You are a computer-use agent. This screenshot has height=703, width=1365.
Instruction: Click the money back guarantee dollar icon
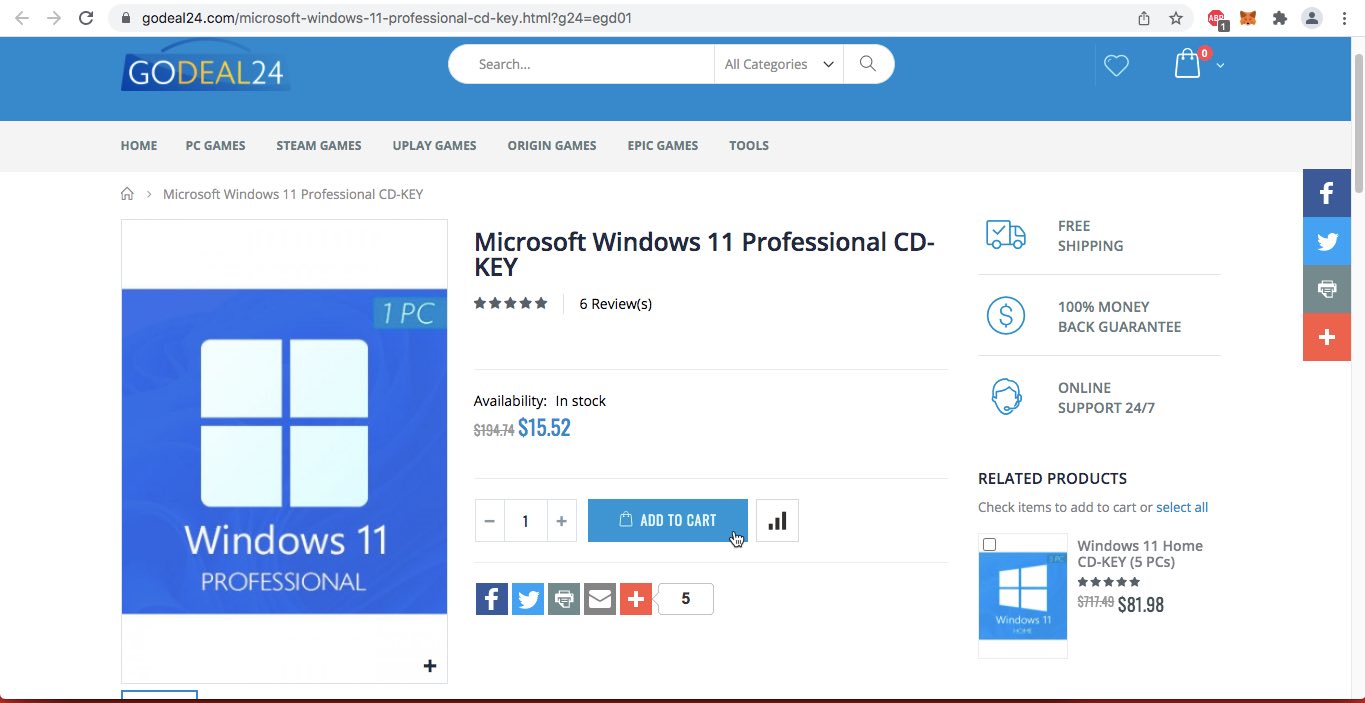[x=1005, y=316]
